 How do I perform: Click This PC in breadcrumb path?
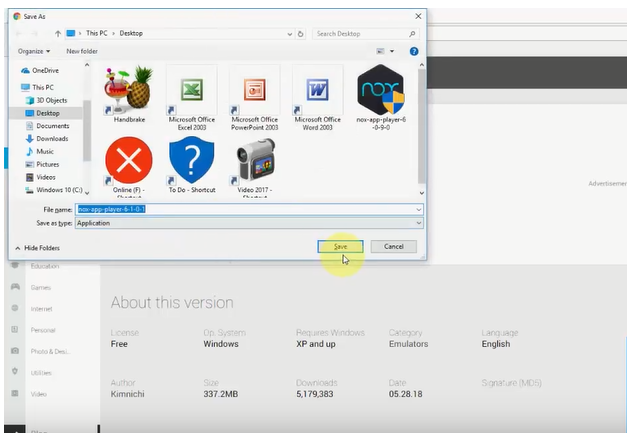tap(97, 34)
